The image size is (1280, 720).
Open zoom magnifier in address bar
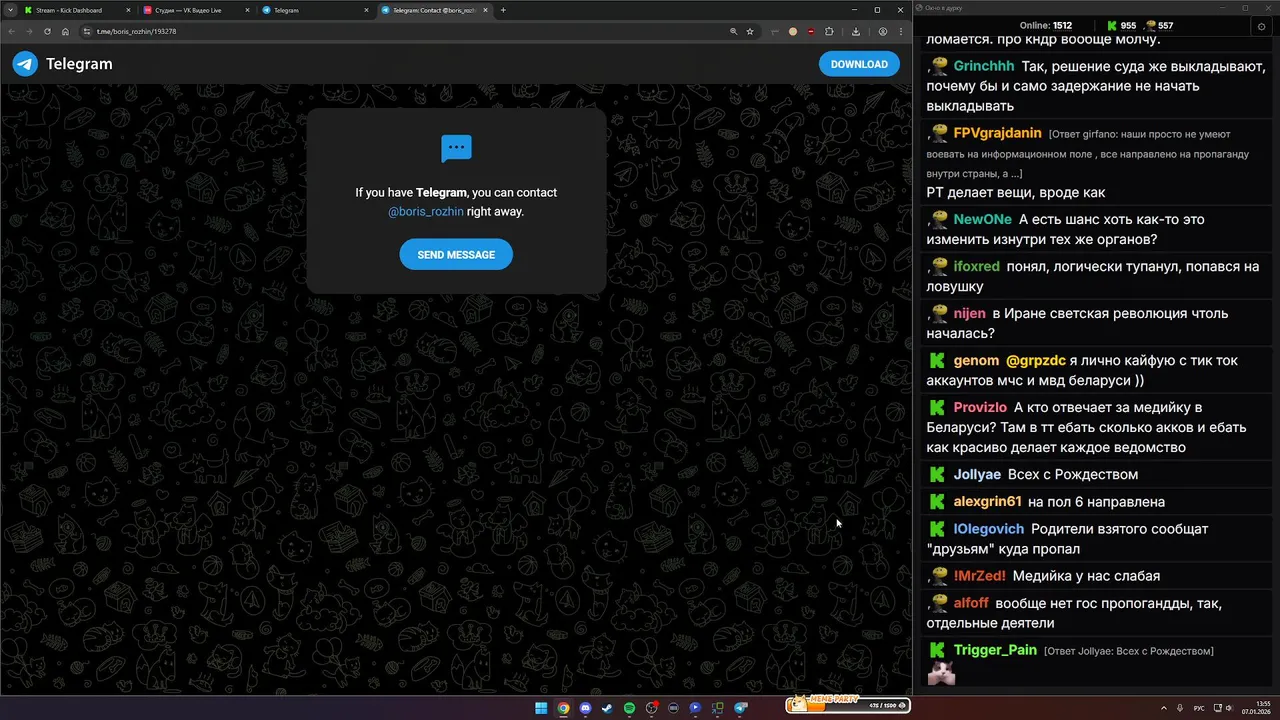point(734,31)
